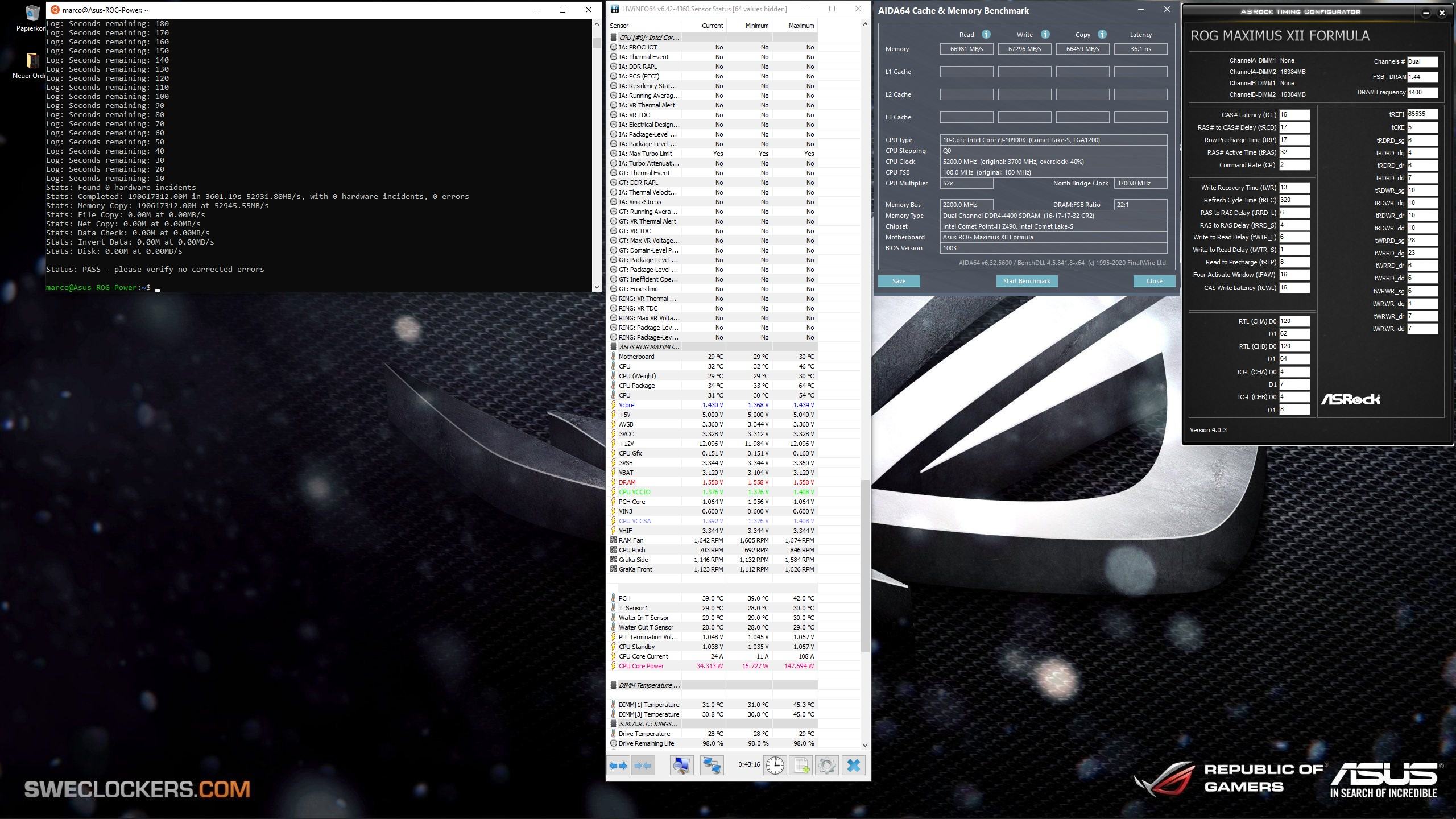1456x819 pixels.
Task: Click the RAS# Active Time (tRAS) field
Action: click(1294, 152)
